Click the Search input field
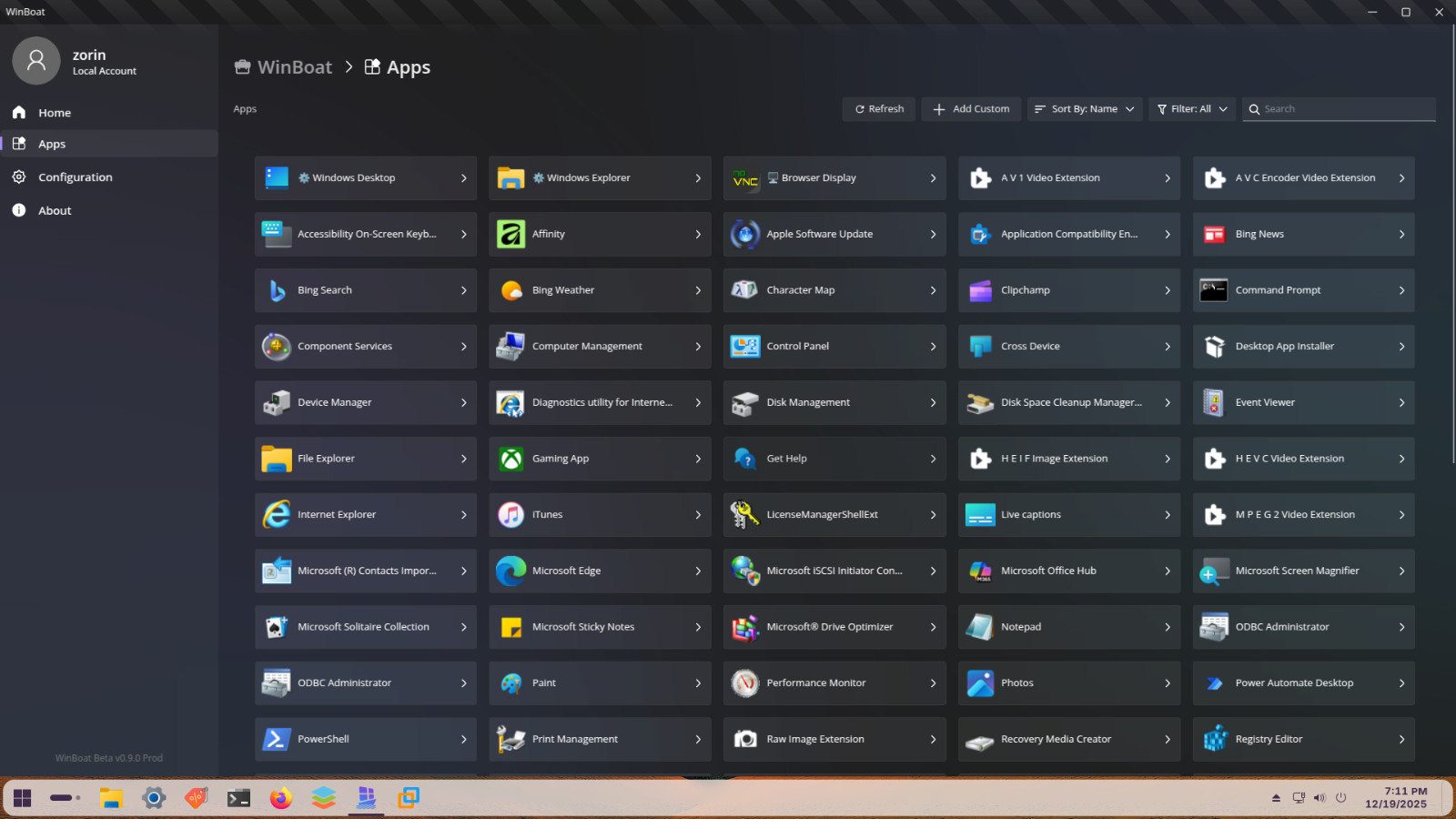 coord(1340,109)
